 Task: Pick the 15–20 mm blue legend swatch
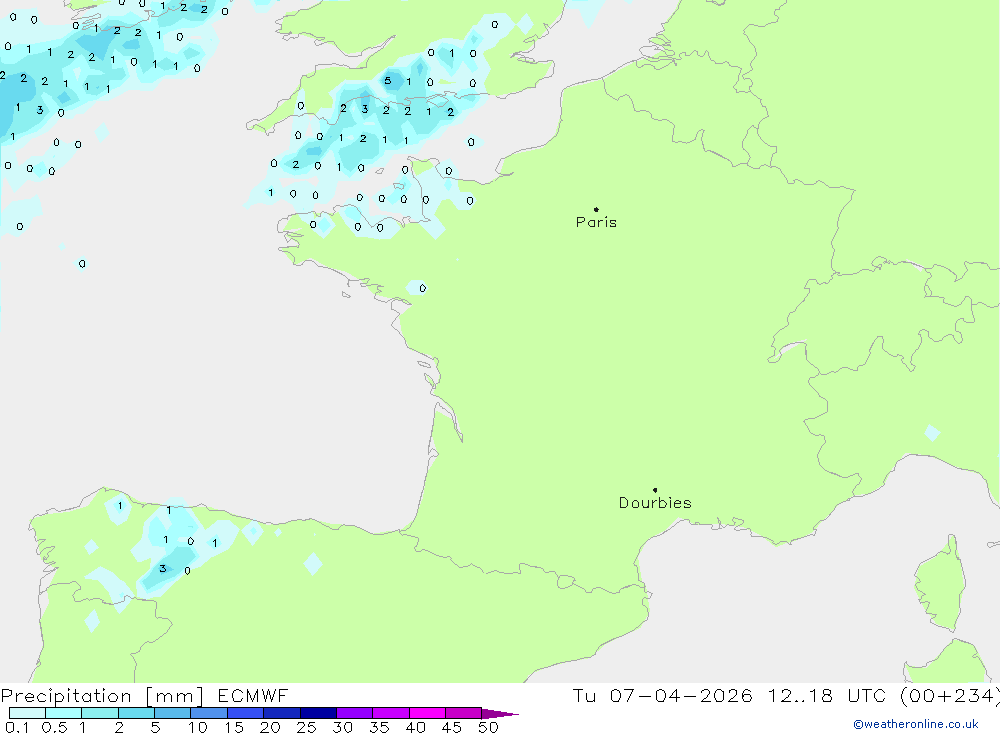pyautogui.click(x=246, y=713)
